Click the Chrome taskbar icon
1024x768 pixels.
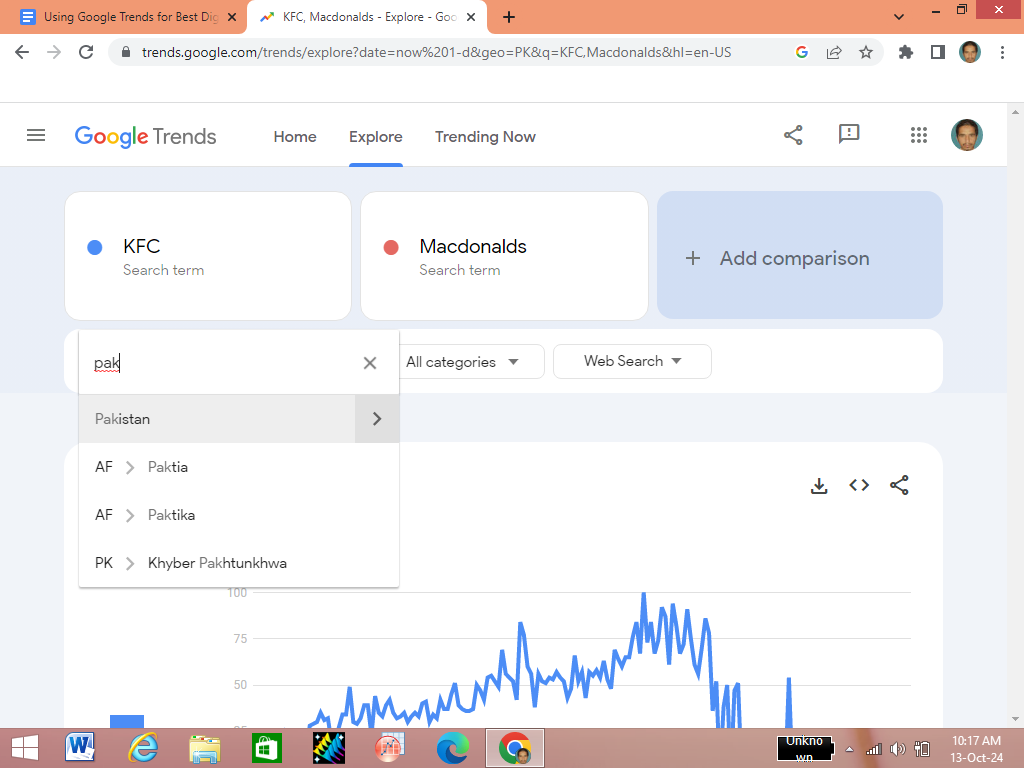[515, 748]
